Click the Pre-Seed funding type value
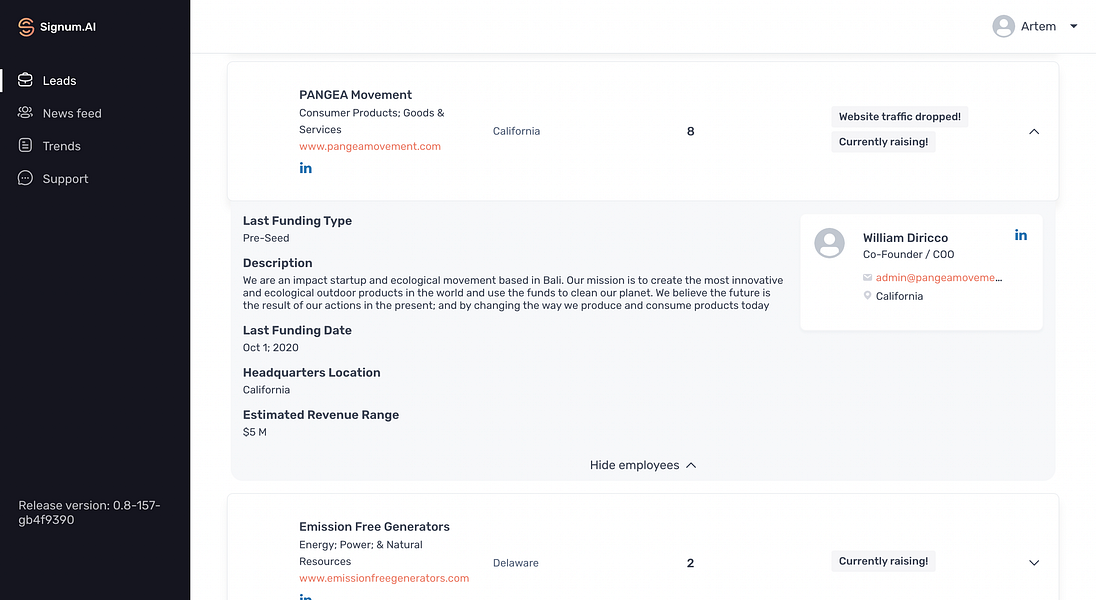This screenshot has height=600, width=1096. (x=266, y=238)
